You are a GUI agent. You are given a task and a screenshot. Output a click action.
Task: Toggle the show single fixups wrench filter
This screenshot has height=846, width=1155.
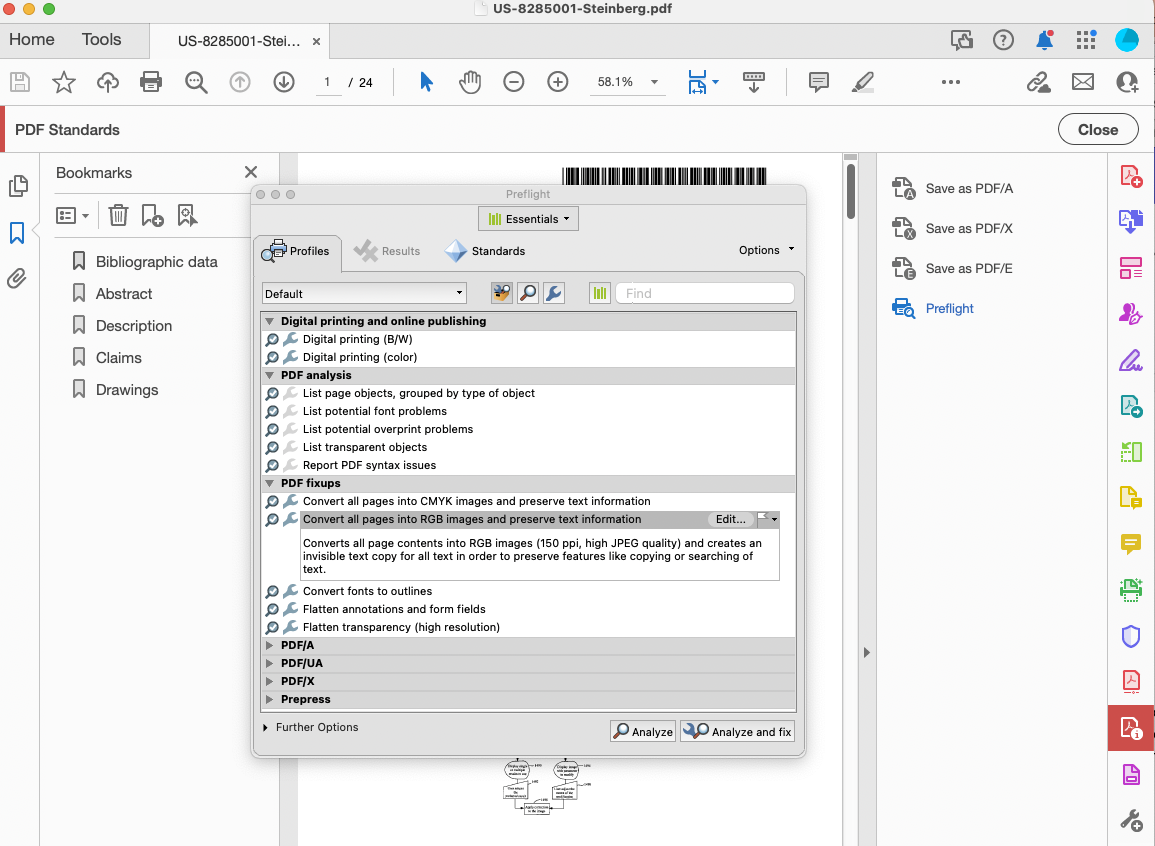coord(553,293)
